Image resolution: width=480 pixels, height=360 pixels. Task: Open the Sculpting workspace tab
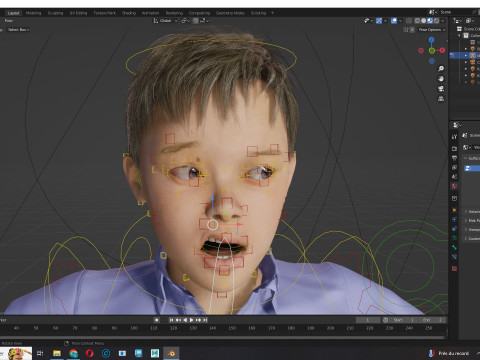pyautogui.click(x=55, y=13)
